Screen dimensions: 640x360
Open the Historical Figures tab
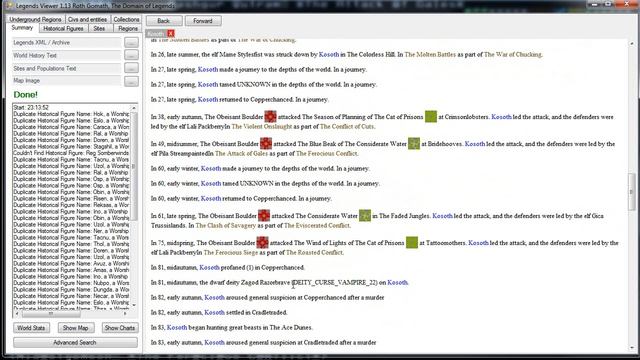(63, 29)
